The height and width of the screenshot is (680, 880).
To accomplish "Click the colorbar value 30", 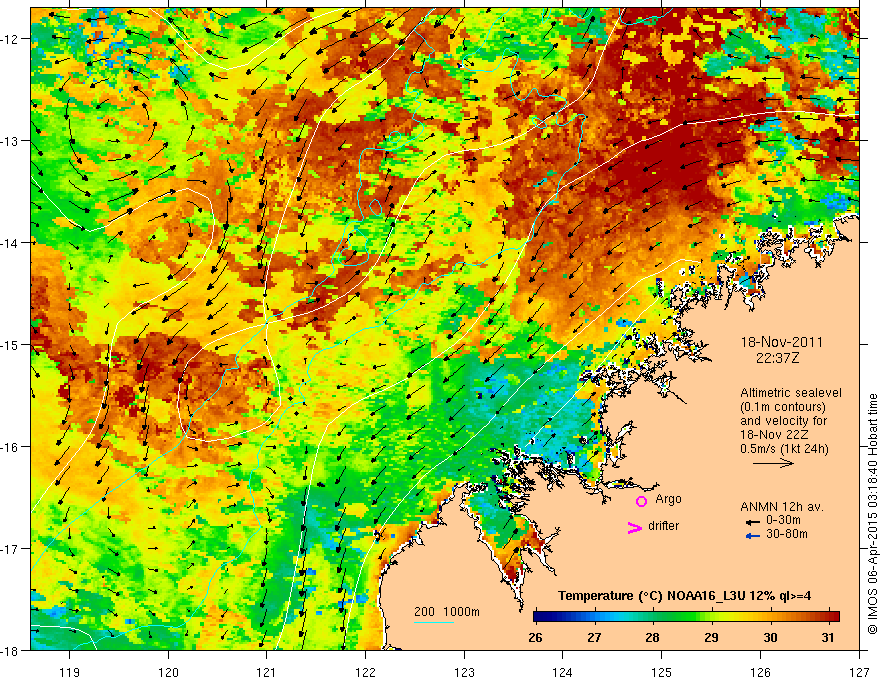I will (x=771, y=637).
